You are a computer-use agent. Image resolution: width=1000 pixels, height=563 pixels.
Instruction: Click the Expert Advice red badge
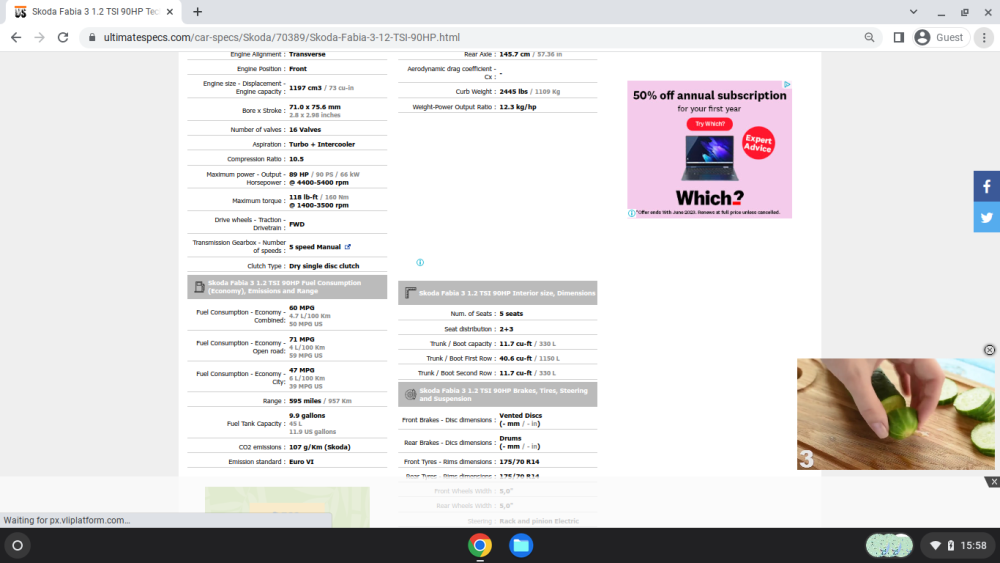point(758,143)
